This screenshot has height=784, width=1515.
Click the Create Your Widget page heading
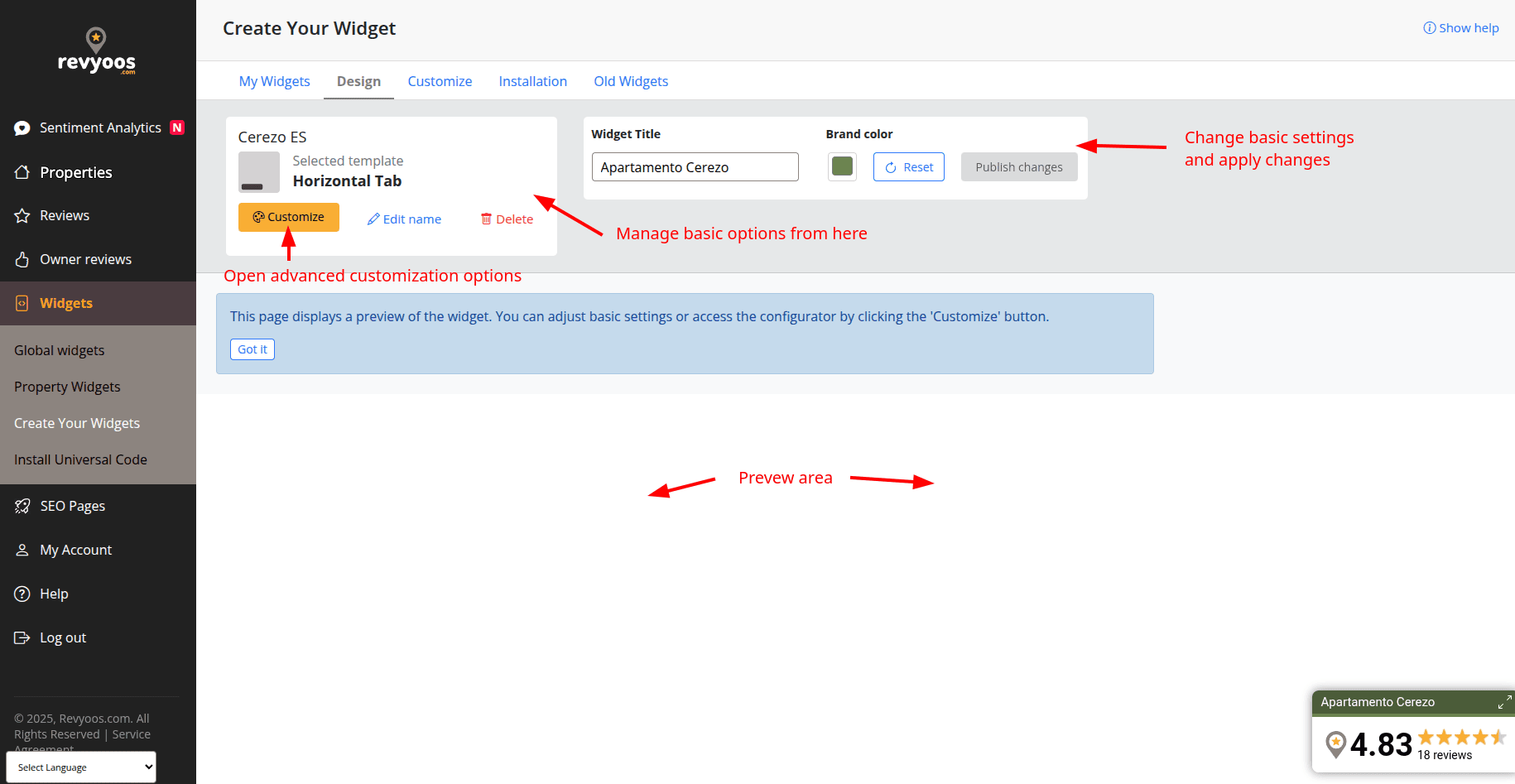point(310,29)
